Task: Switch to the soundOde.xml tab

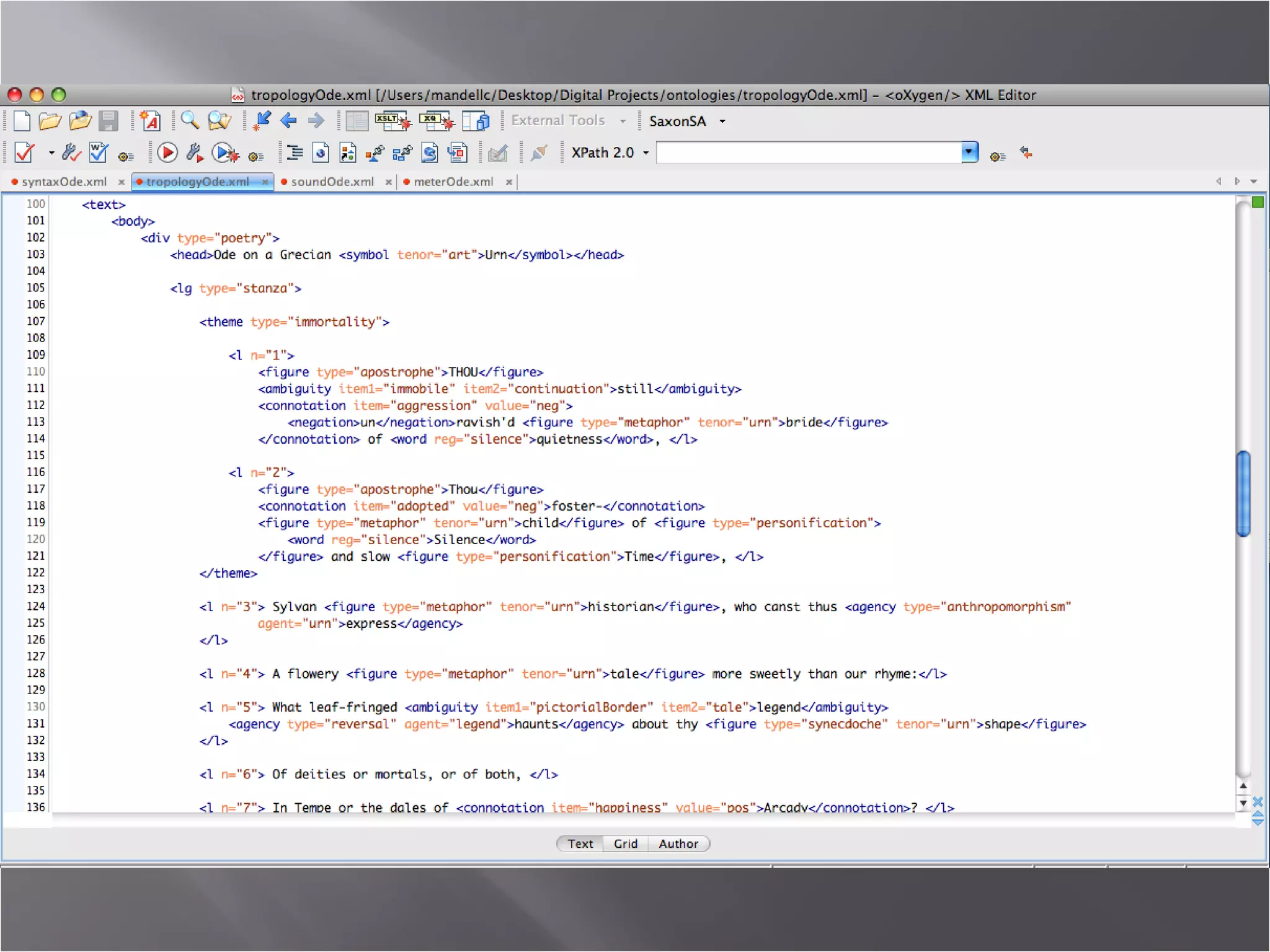Action: point(332,182)
